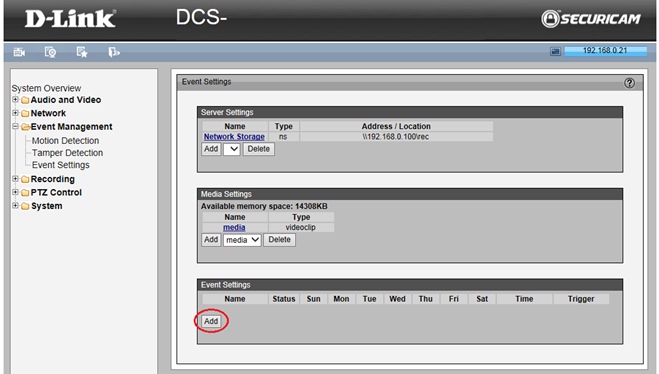Open help via question mark icon

pyautogui.click(x=629, y=83)
